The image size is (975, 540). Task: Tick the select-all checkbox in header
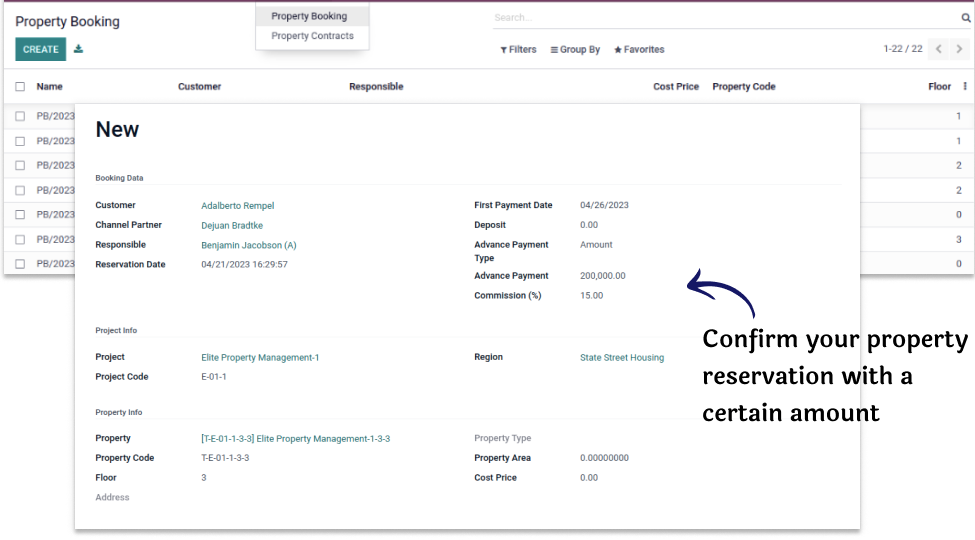[20, 87]
